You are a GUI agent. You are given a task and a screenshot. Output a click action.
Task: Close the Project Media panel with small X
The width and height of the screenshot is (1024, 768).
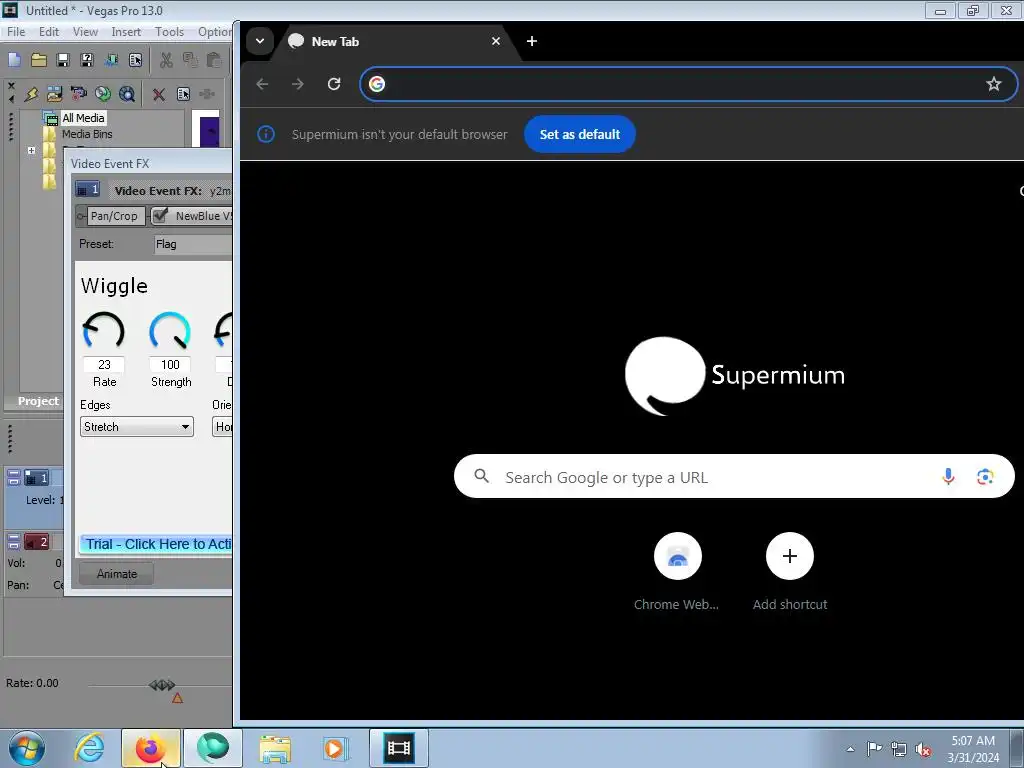point(11,86)
